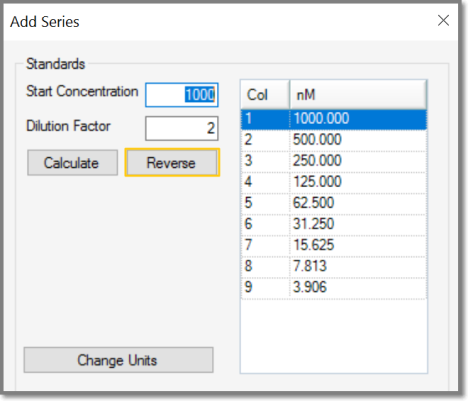
Task: Select row 1 with 1000.000
Action: (334, 119)
